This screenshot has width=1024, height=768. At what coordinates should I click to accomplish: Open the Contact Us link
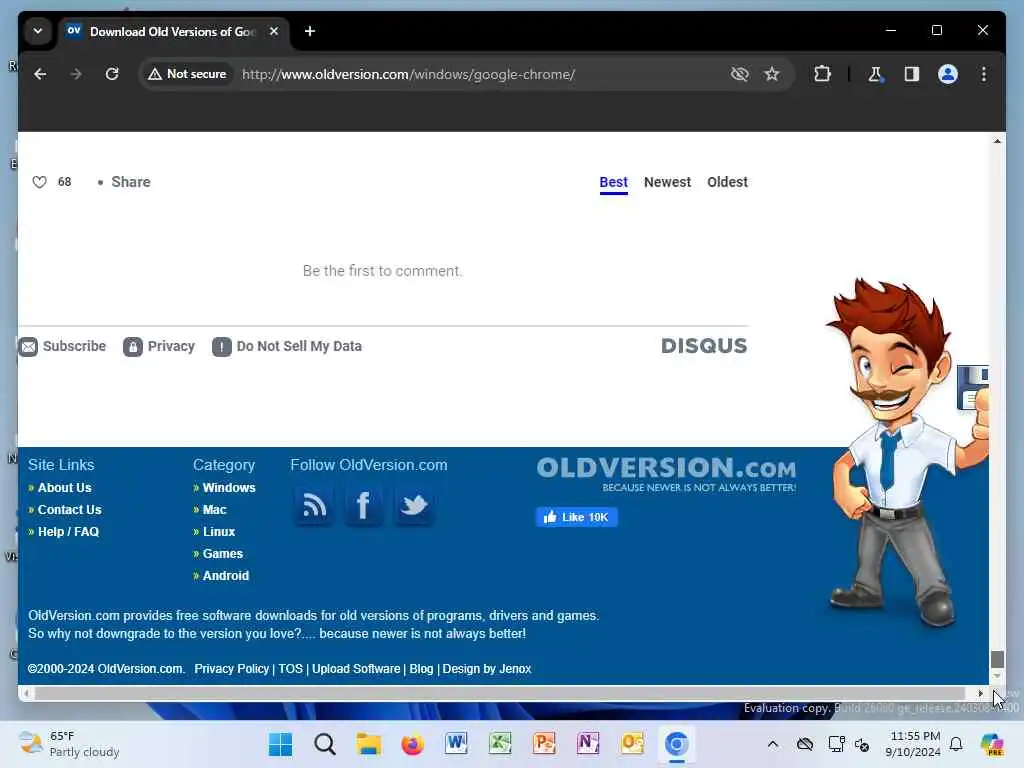coord(69,509)
